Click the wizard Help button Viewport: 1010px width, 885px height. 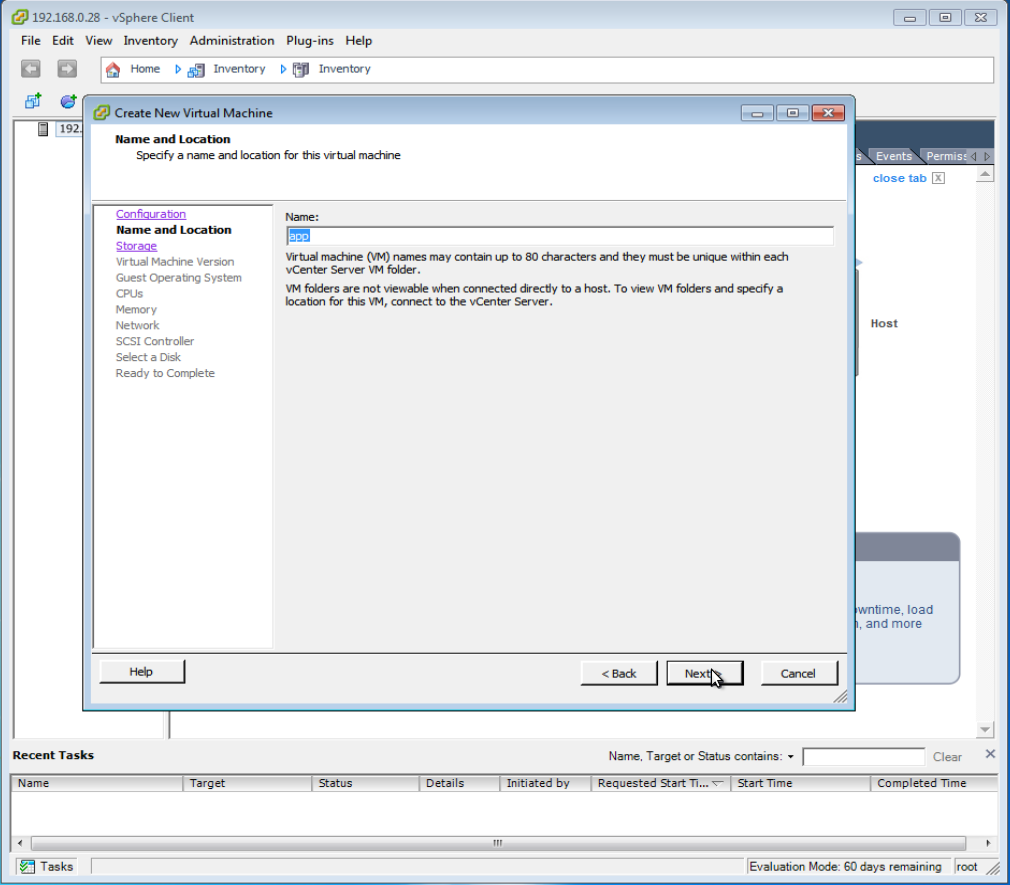(x=142, y=671)
